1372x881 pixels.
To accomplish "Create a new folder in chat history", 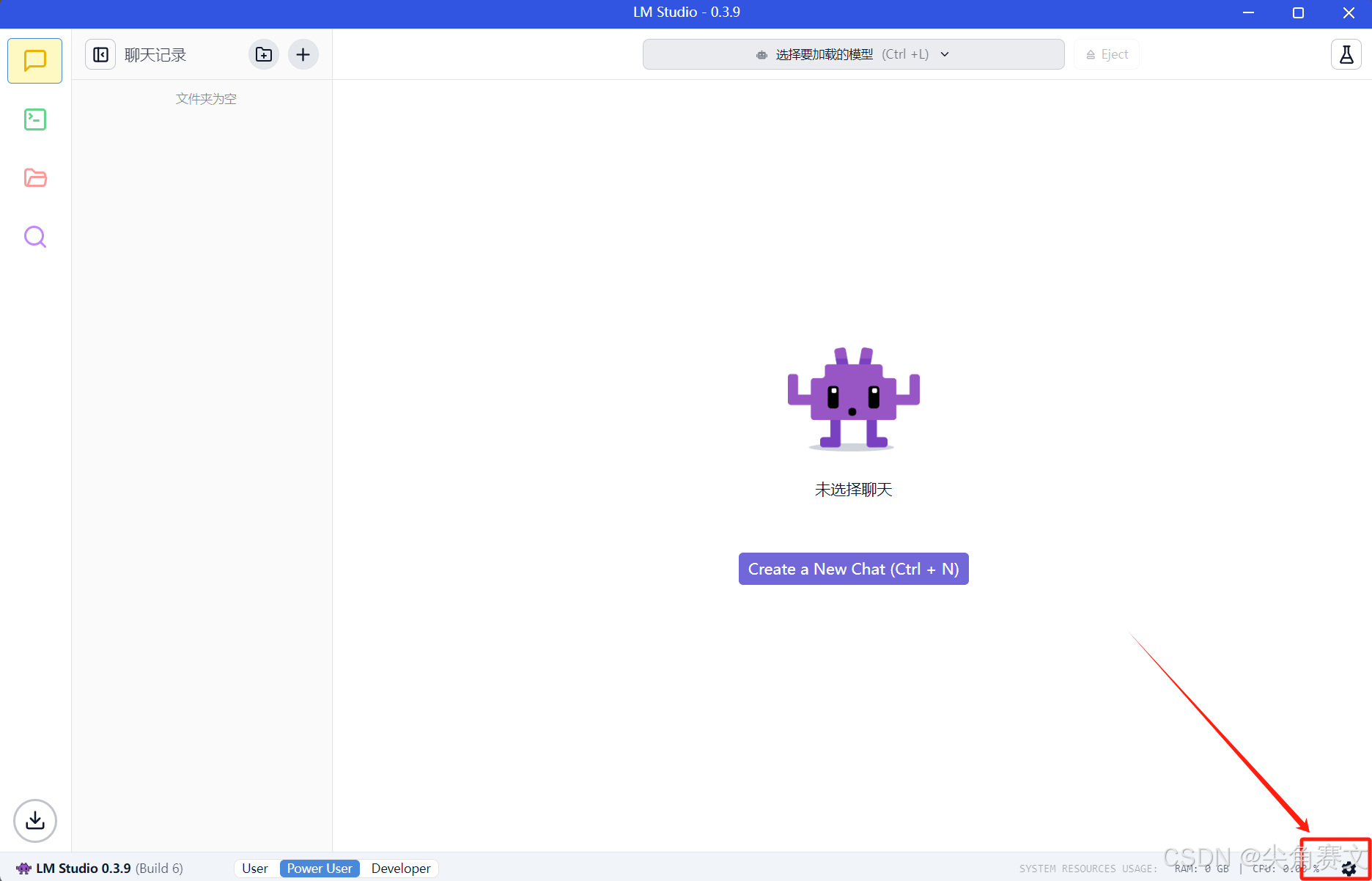I will (264, 54).
